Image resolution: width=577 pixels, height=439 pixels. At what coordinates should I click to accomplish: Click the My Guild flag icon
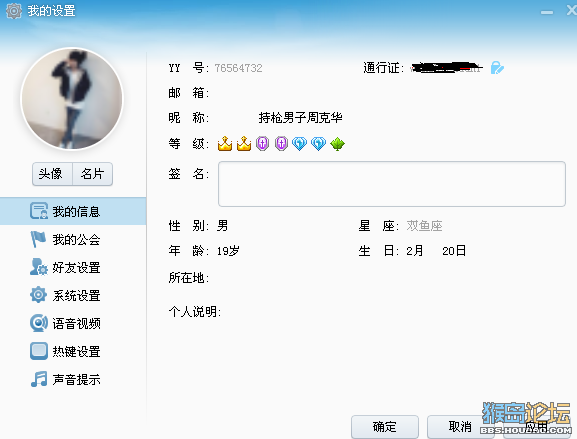pos(38,239)
